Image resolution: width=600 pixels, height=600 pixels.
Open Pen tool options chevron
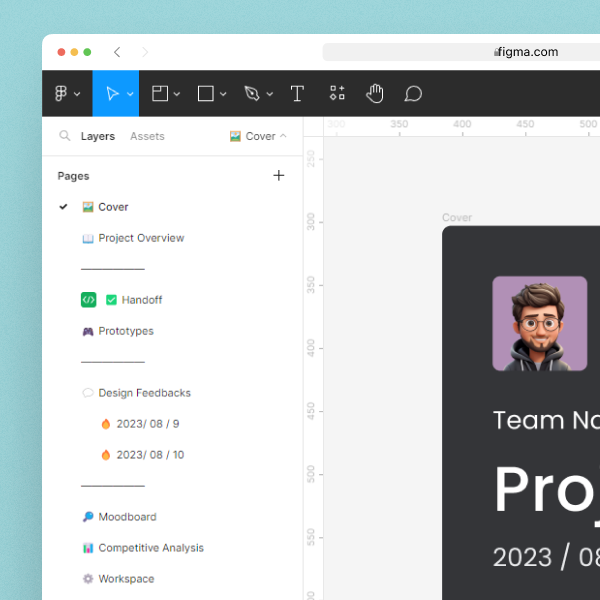click(x=270, y=94)
